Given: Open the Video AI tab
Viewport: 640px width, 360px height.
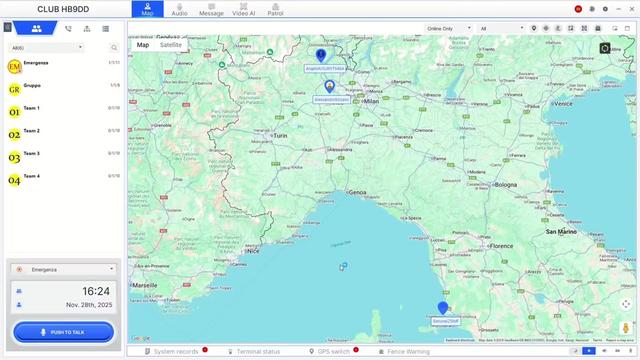Looking at the screenshot, I should [243, 9].
